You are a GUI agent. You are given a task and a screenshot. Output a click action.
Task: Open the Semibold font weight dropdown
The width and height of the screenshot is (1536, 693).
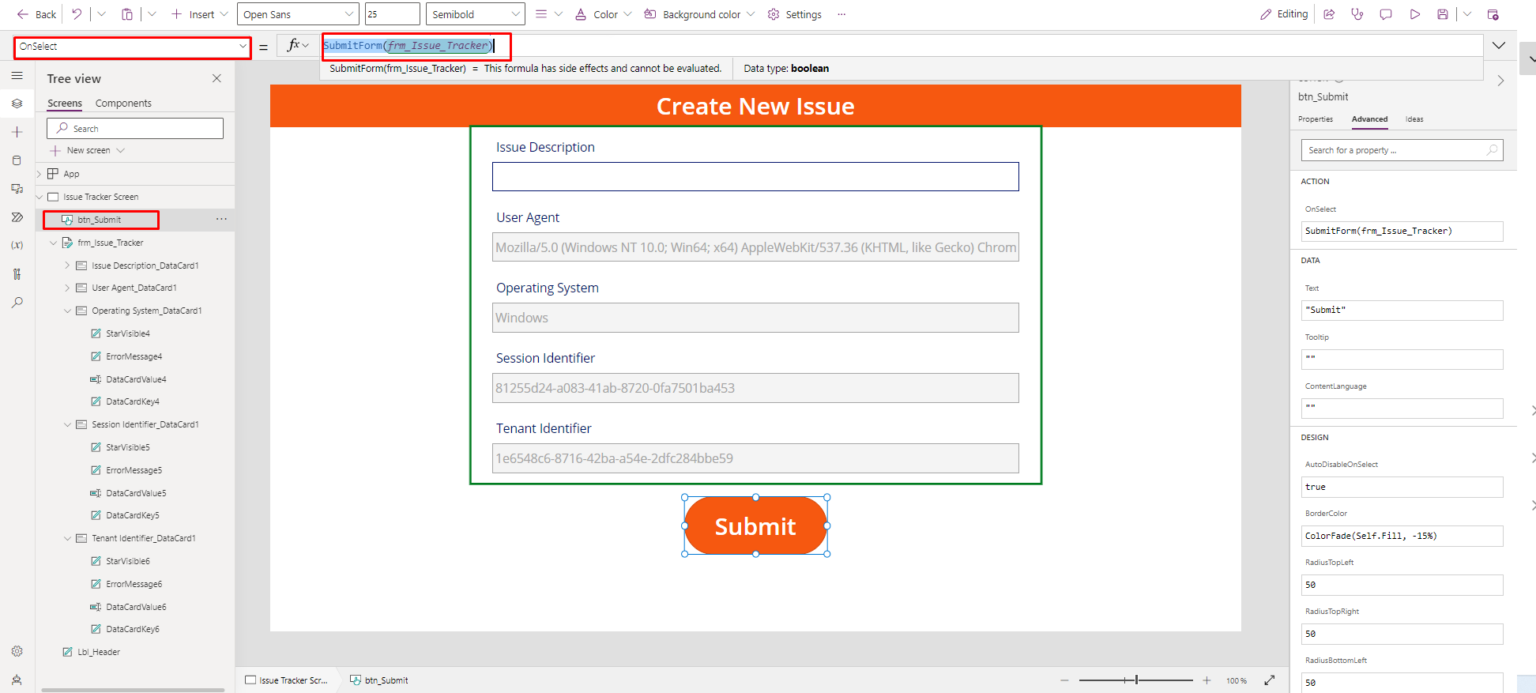pyautogui.click(x=474, y=14)
